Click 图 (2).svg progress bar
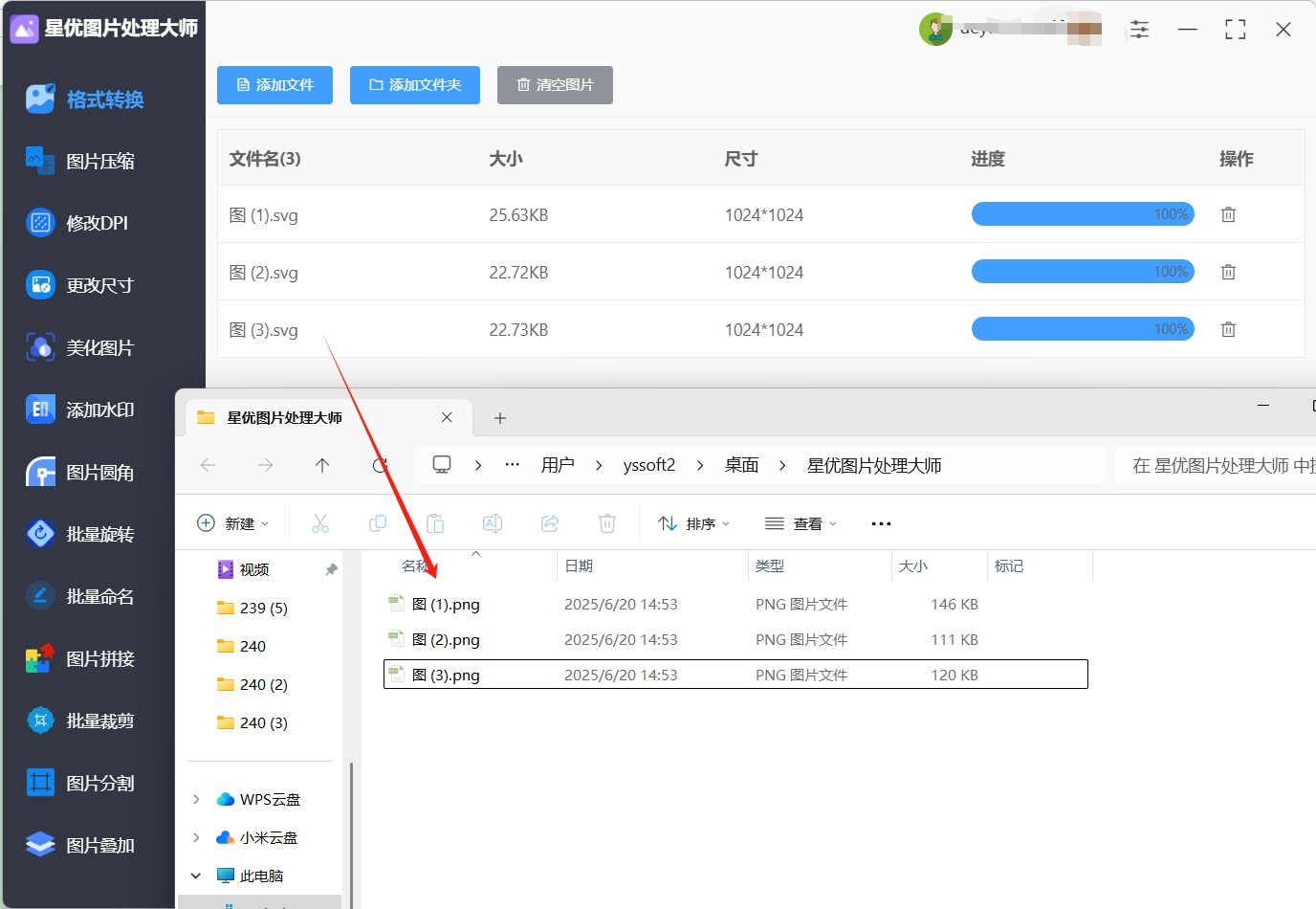Viewport: 1316px width, 909px height. click(1083, 272)
